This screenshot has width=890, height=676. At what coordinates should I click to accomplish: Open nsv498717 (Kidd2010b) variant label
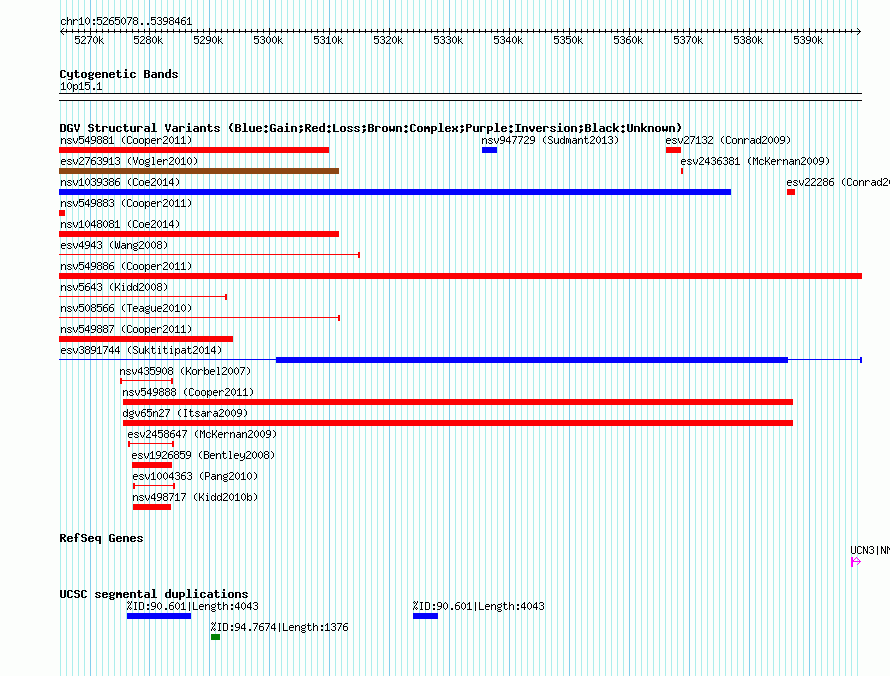click(x=195, y=497)
